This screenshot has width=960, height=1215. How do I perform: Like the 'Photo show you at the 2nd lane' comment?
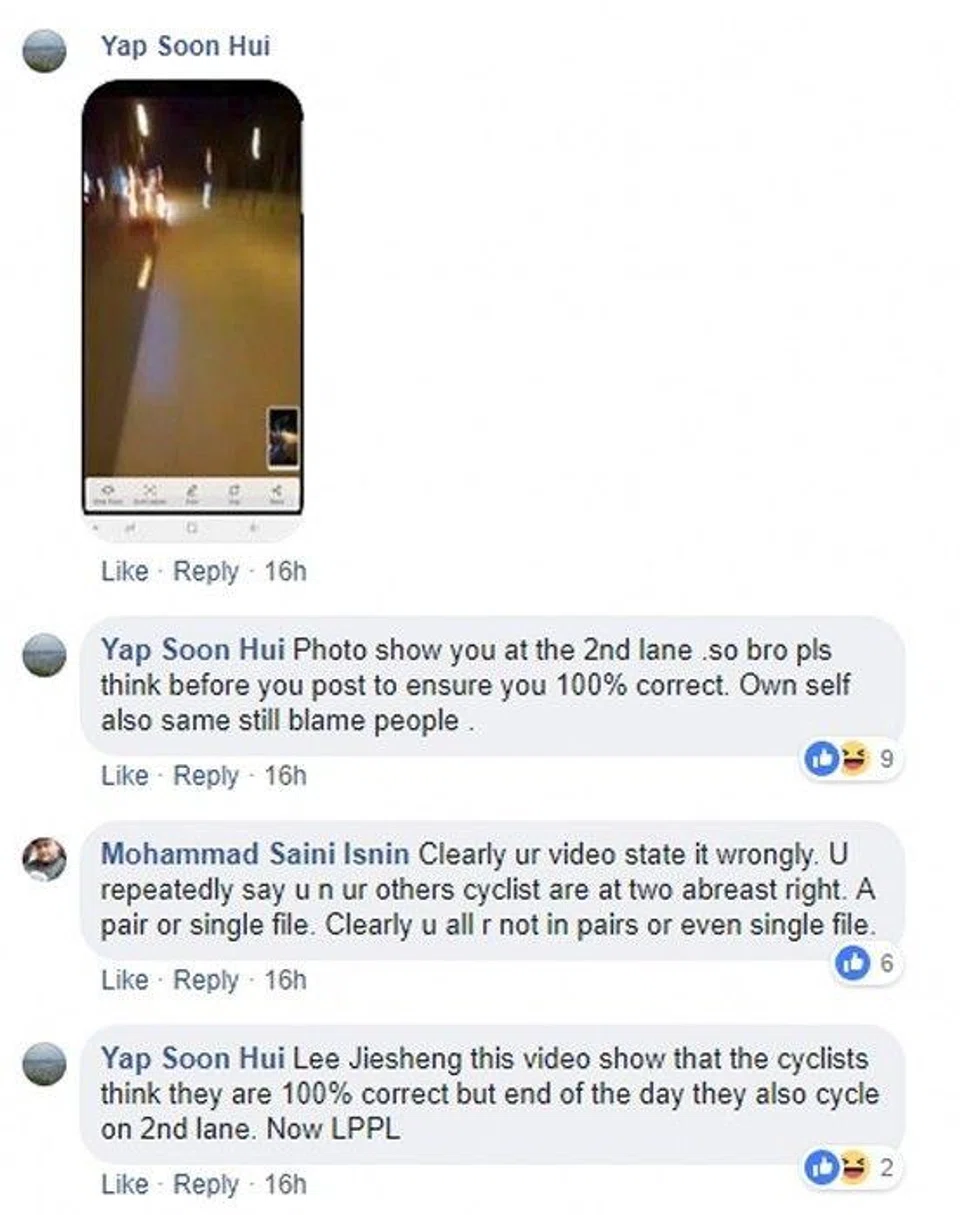(x=125, y=776)
